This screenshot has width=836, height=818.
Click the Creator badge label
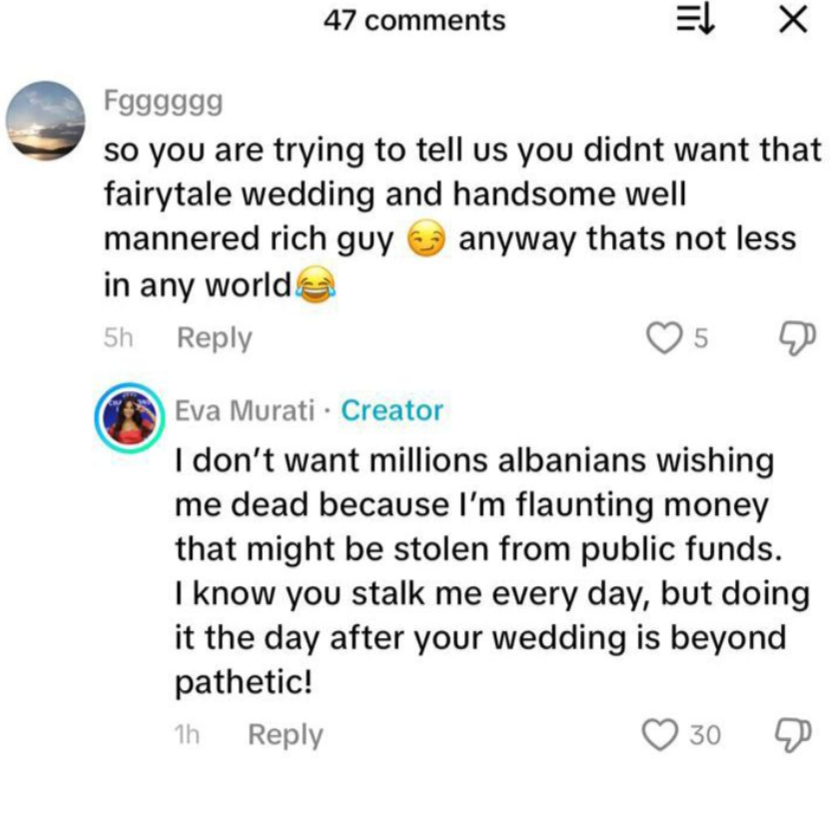point(392,410)
